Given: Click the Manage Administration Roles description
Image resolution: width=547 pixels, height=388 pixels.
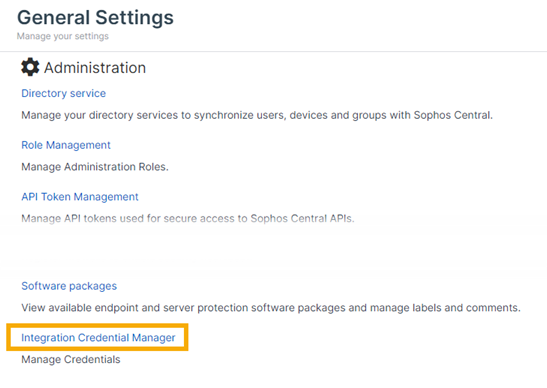Looking at the screenshot, I should pyautogui.click(x=95, y=167).
